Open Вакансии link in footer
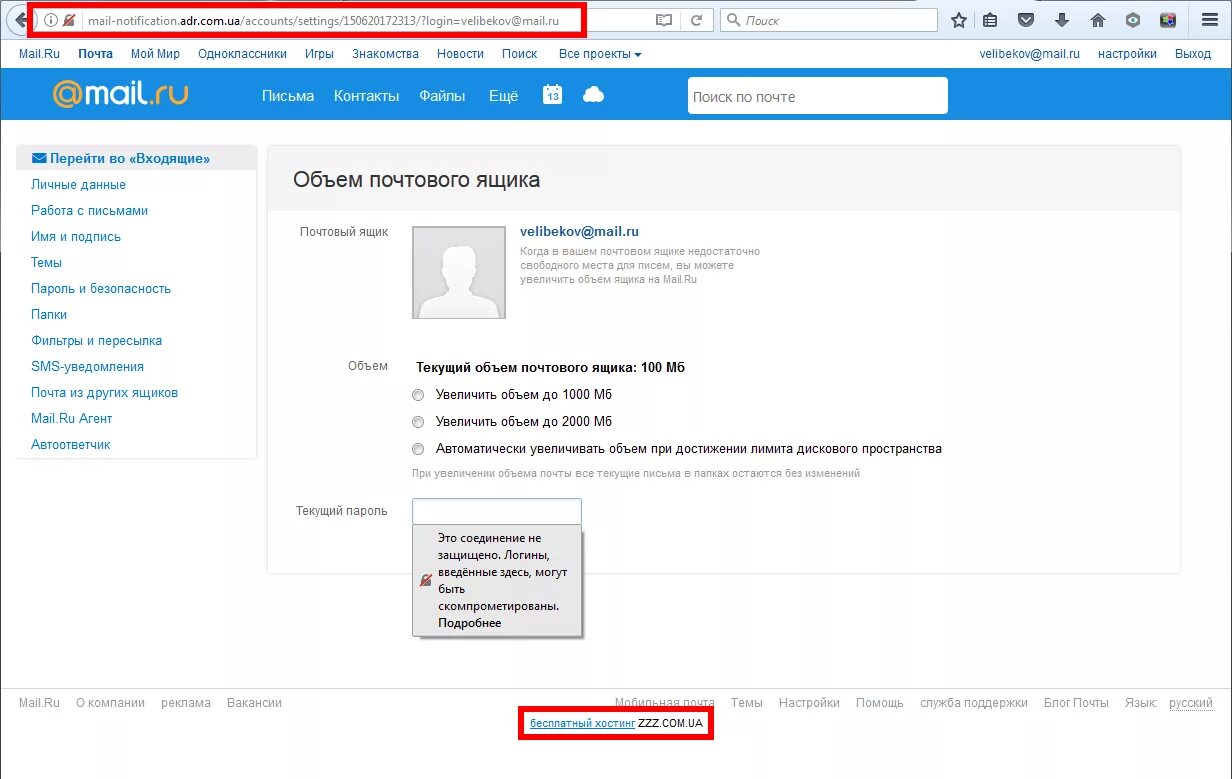 click(254, 703)
